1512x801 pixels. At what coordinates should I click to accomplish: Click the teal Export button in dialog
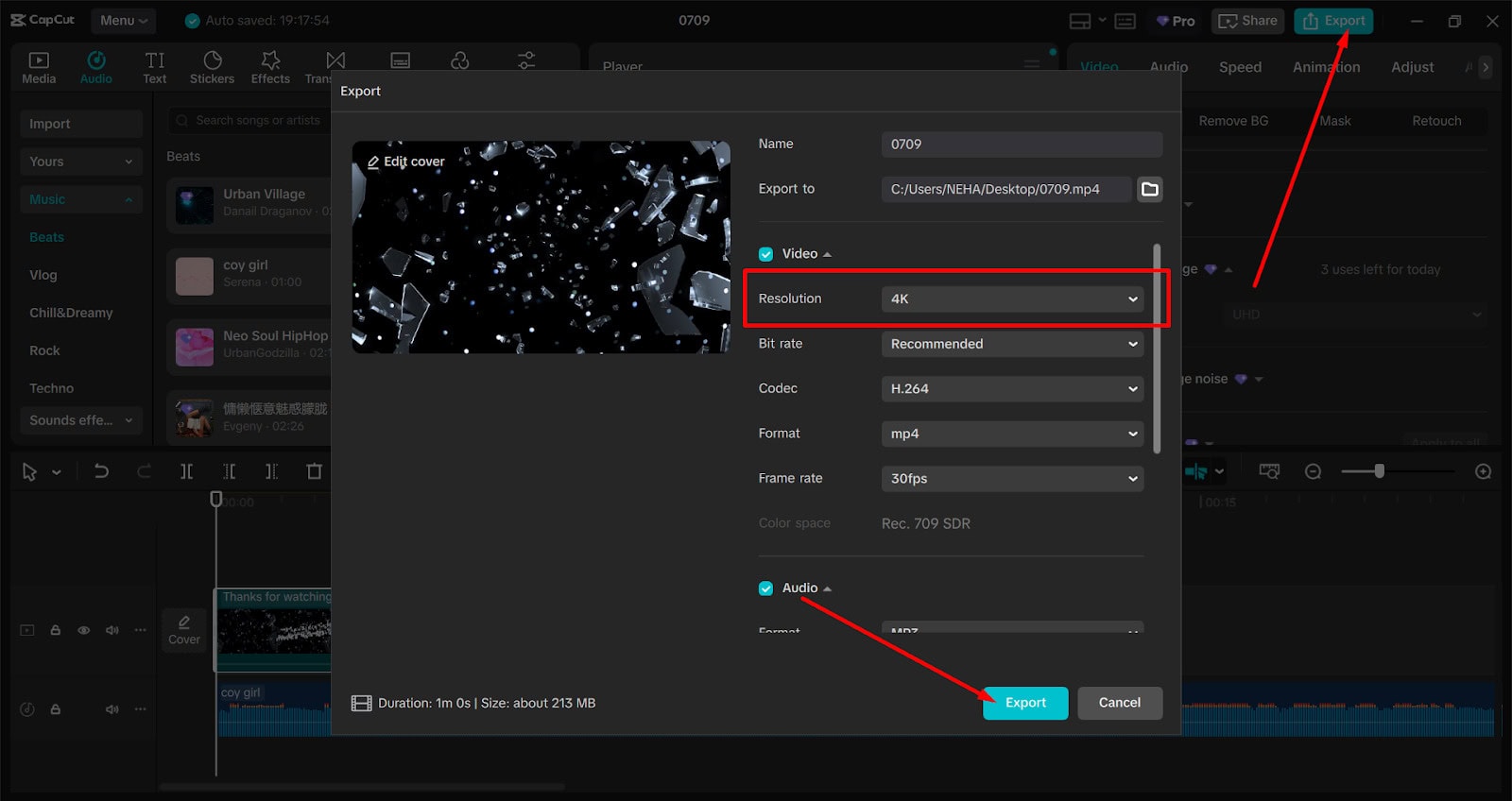click(1025, 703)
